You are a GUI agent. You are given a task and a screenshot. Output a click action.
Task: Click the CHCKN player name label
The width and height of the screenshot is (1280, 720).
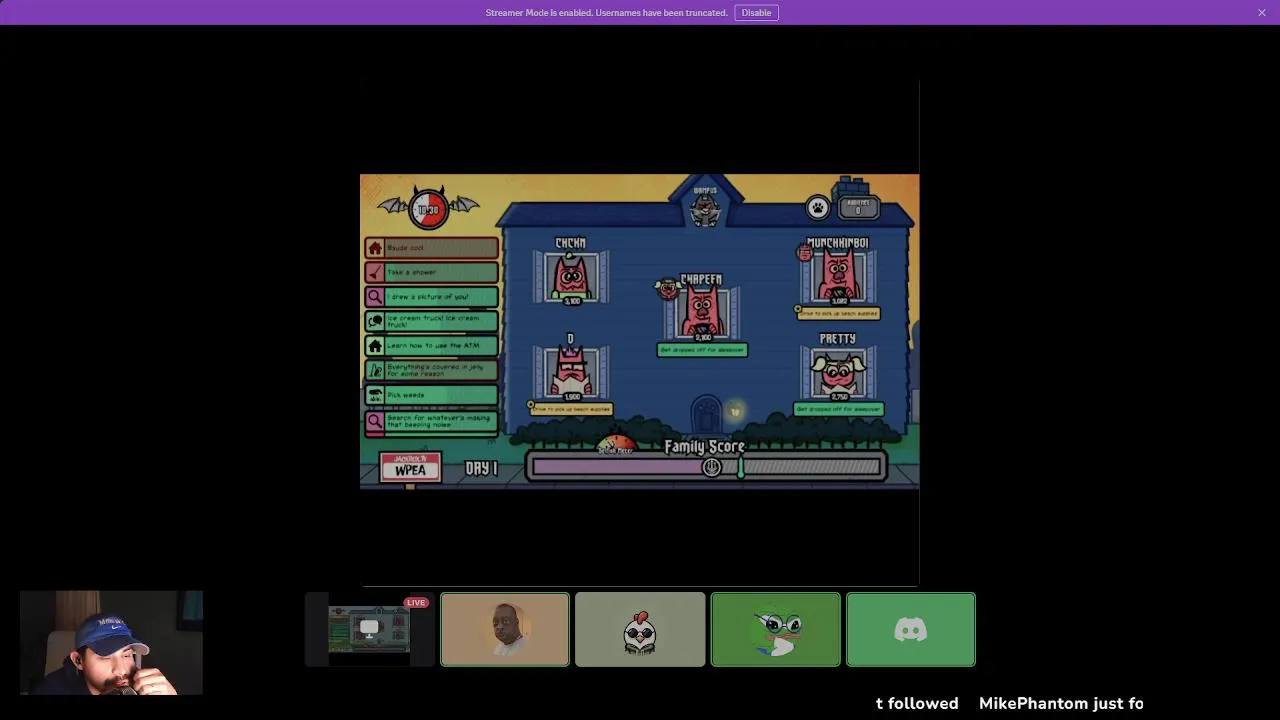pyautogui.click(x=571, y=243)
